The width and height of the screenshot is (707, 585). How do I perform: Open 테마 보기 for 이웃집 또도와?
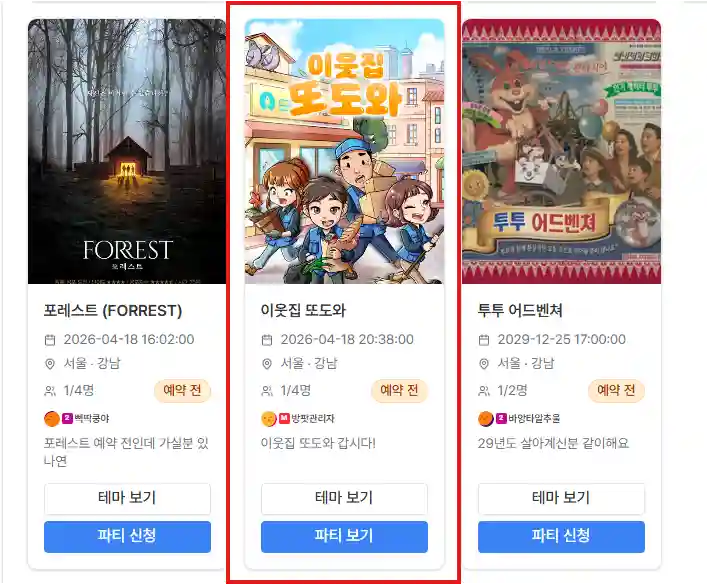point(344,498)
